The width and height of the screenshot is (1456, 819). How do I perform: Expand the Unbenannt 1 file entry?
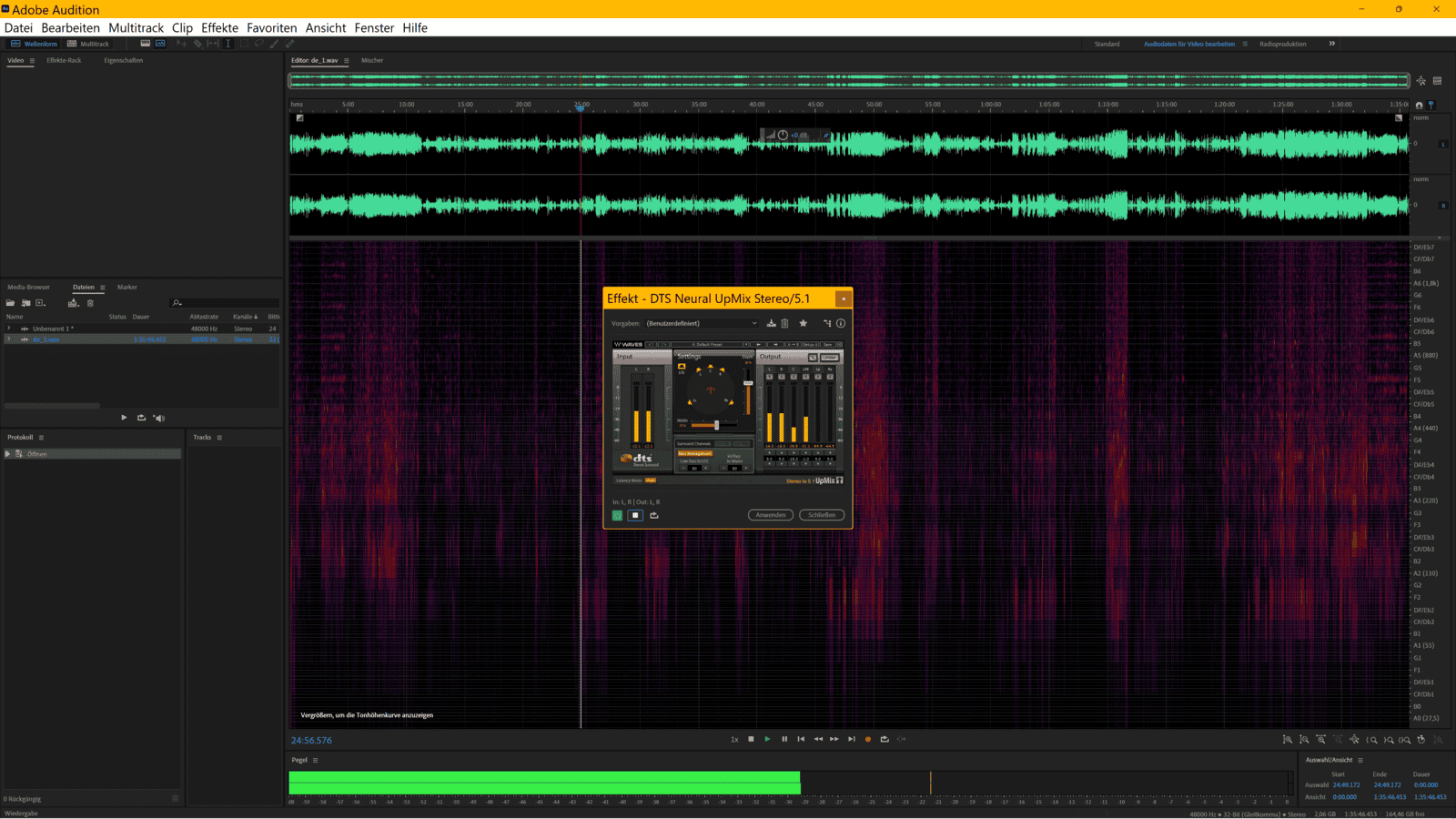coord(9,329)
